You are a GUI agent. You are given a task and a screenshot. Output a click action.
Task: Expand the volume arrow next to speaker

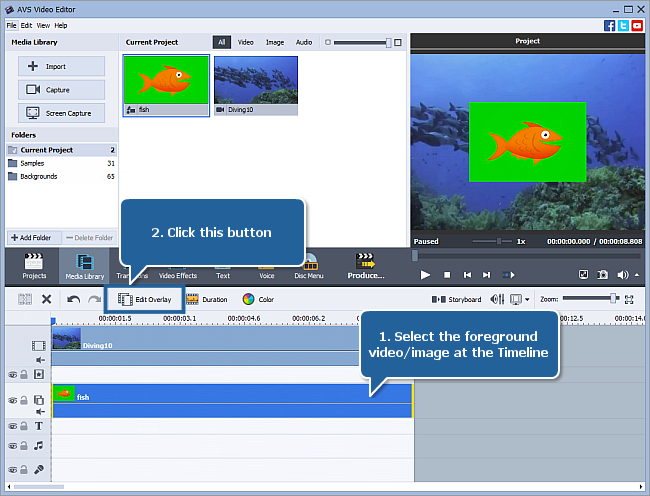[x=637, y=275]
